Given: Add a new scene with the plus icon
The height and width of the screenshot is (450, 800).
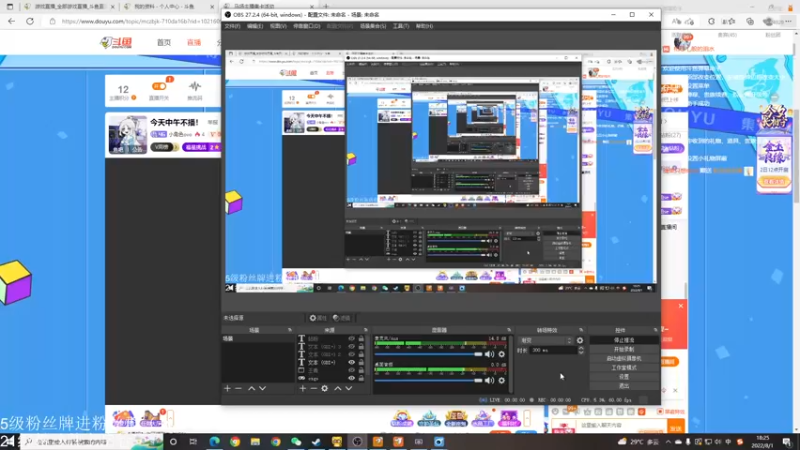Looking at the screenshot, I should (x=228, y=389).
